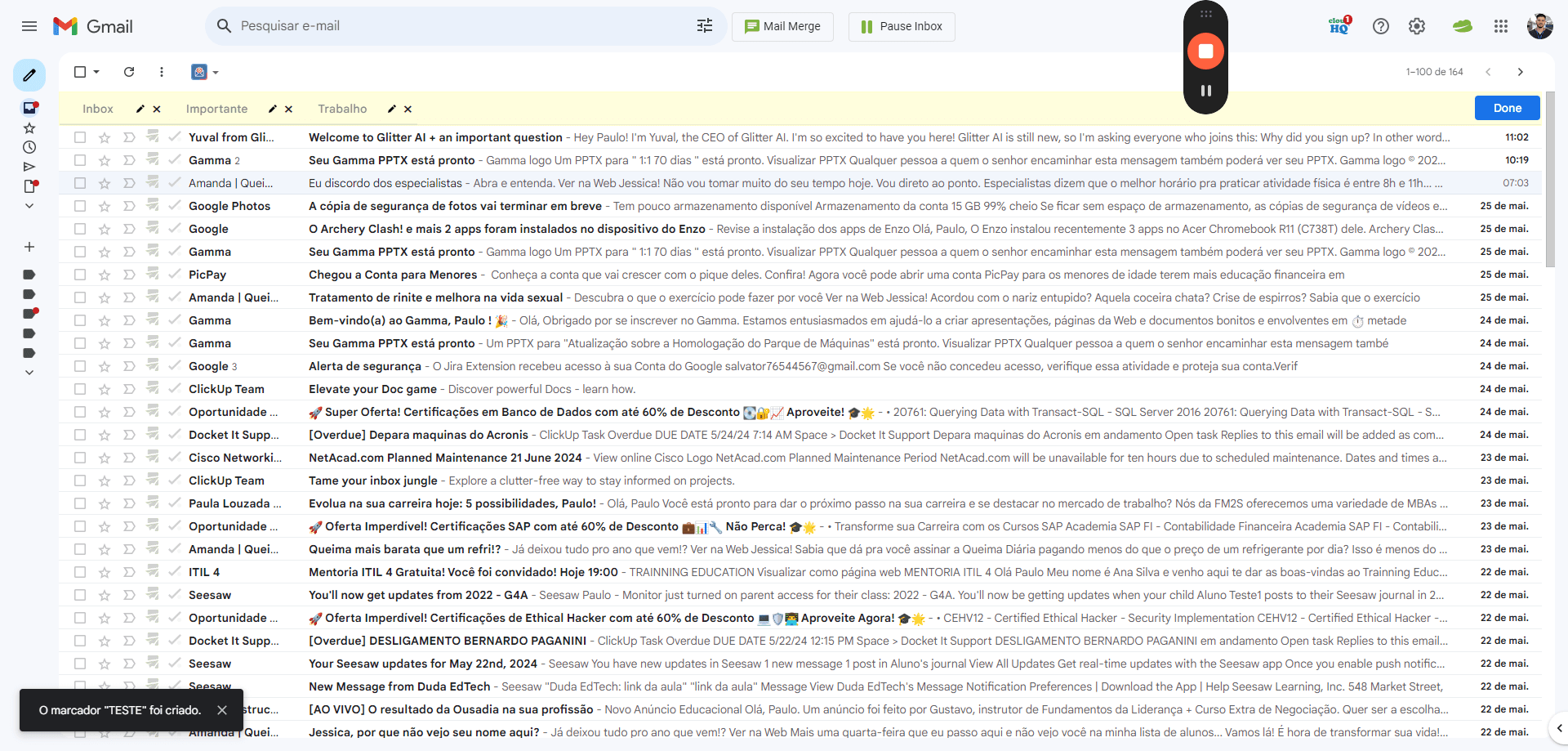This screenshot has height=751, width=1568.
Task: Open the Inbox icon in the sidebar
Action: pos(29,108)
